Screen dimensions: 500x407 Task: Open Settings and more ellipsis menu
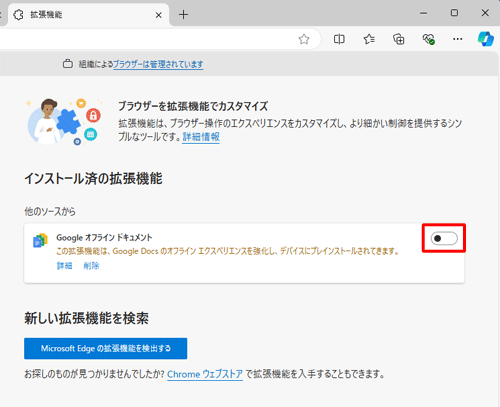tap(458, 39)
